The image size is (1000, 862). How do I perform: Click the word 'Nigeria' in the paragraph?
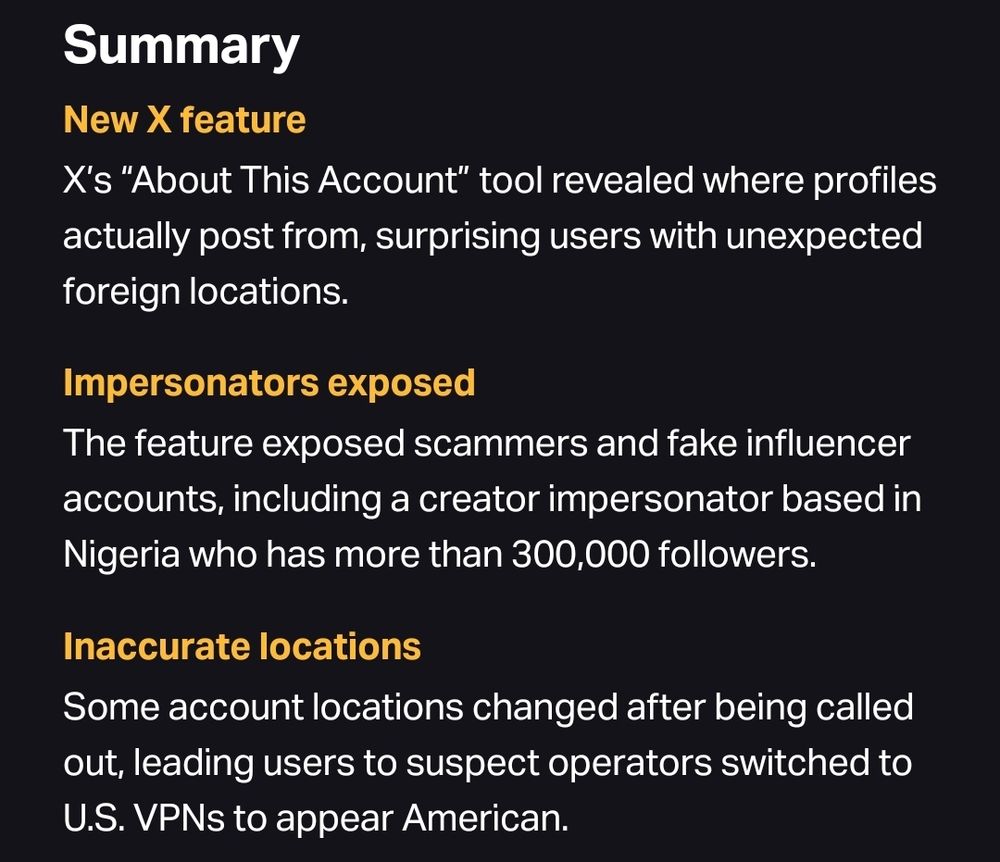coord(122,553)
